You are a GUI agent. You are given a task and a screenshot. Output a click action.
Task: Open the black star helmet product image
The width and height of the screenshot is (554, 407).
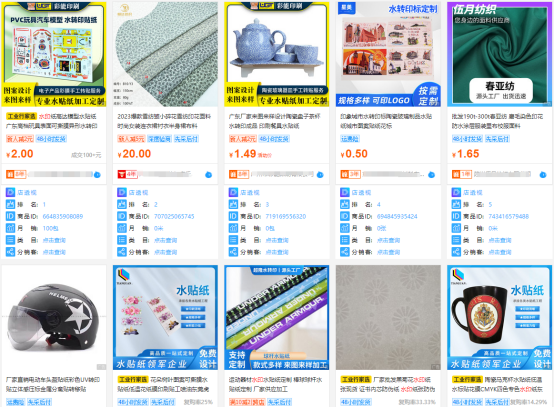(x=54, y=318)
